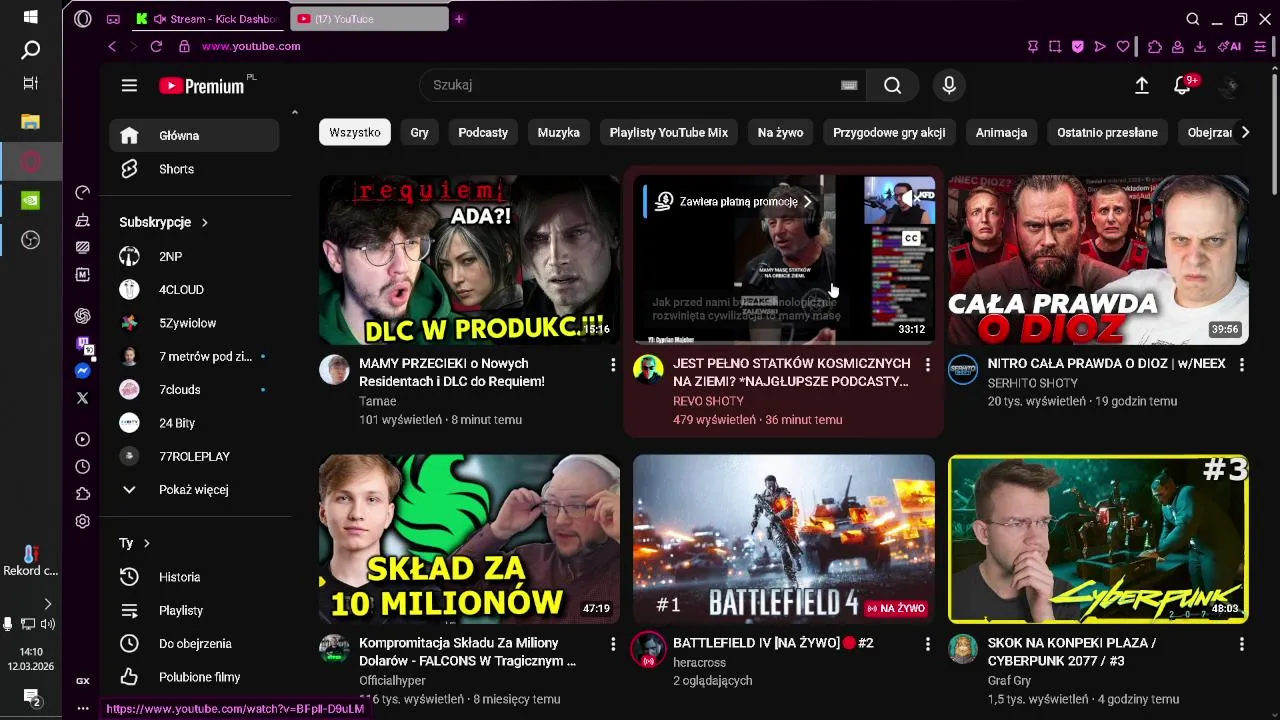Open options menu for BATTLEFIELD IV video
The image size is (1280, 720).
[x=927, y=644]
